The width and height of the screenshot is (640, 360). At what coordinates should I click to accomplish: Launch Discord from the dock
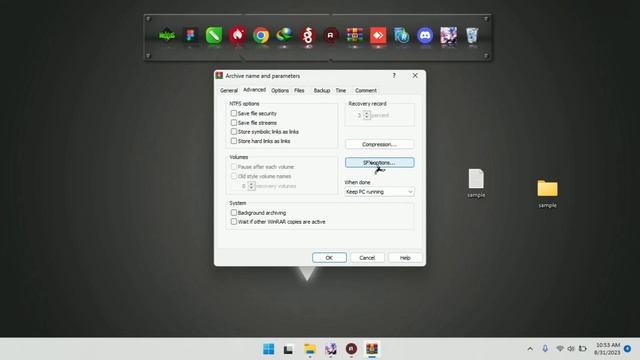(x=425, y=36)
